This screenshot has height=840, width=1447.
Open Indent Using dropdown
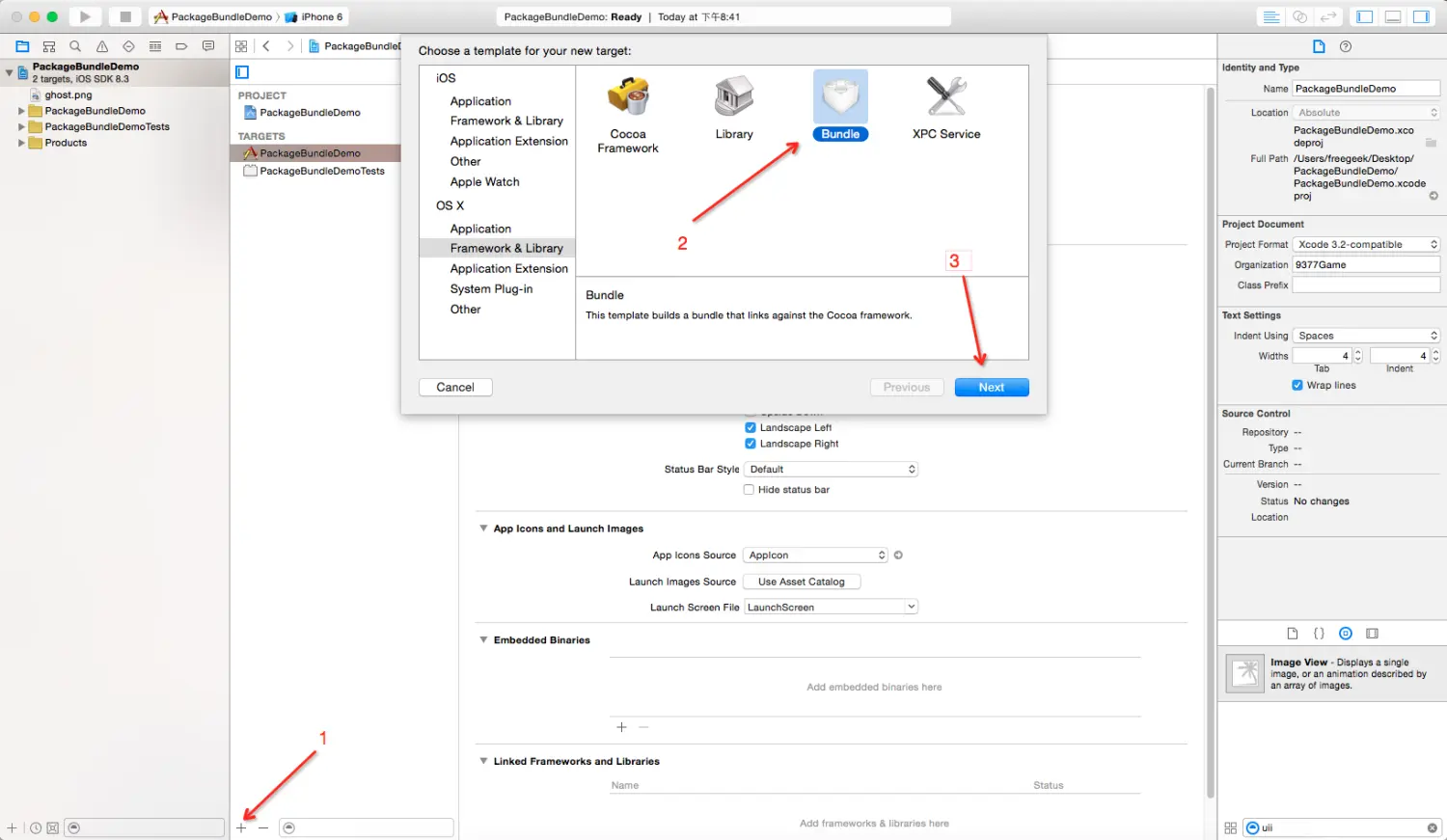point(1366,336)
